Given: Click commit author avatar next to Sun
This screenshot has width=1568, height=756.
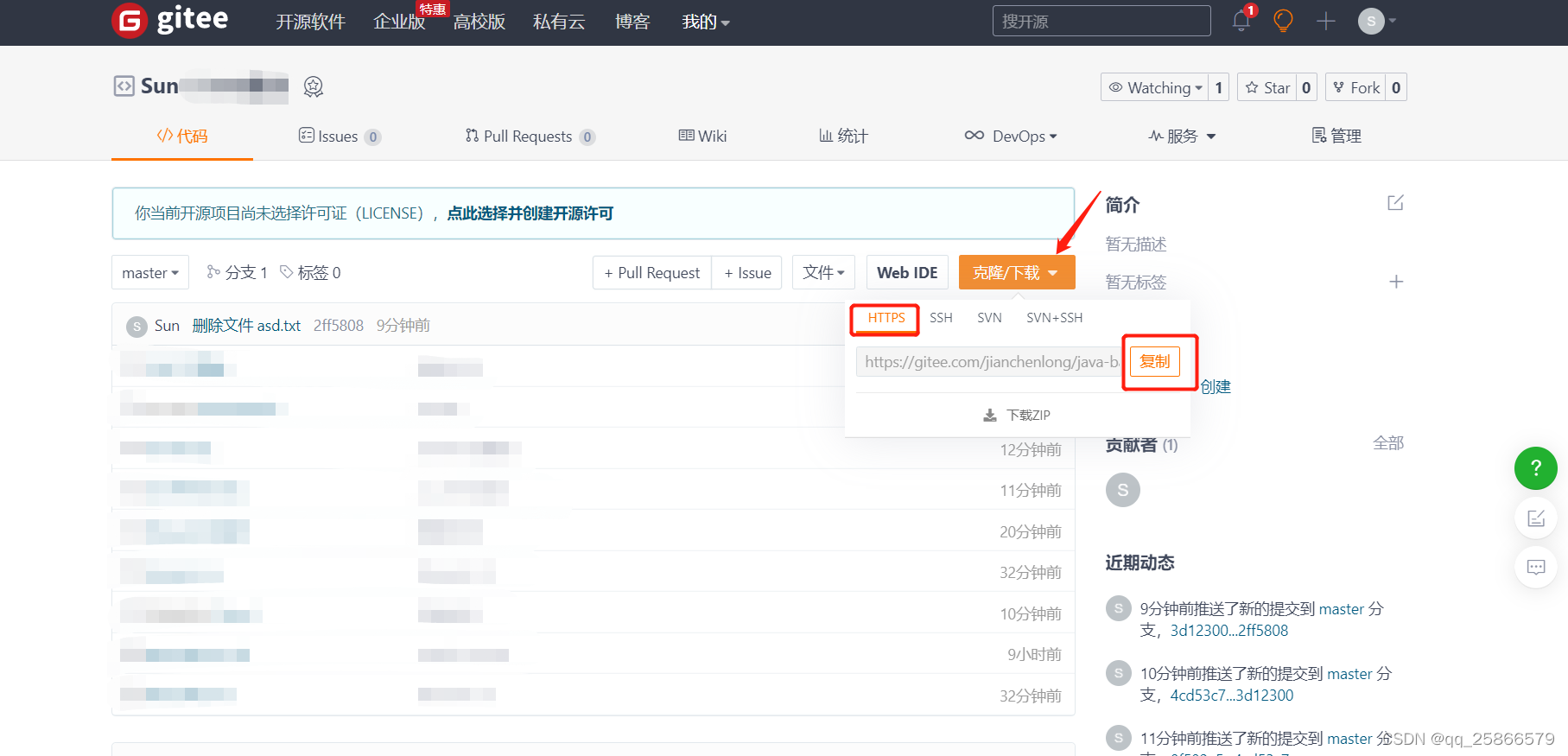Looking at the screenshot, I should (136, 326).
